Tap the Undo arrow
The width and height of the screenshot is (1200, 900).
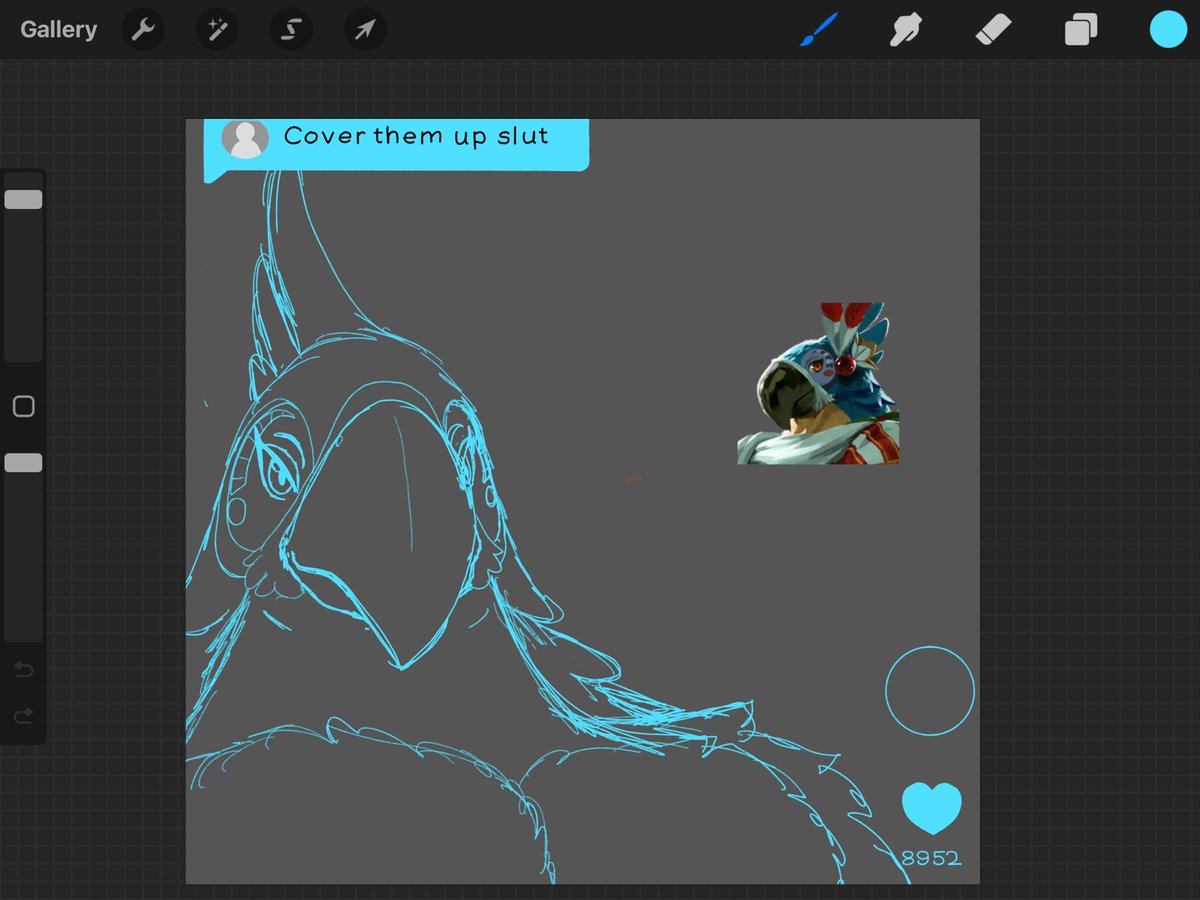[23, 670]
